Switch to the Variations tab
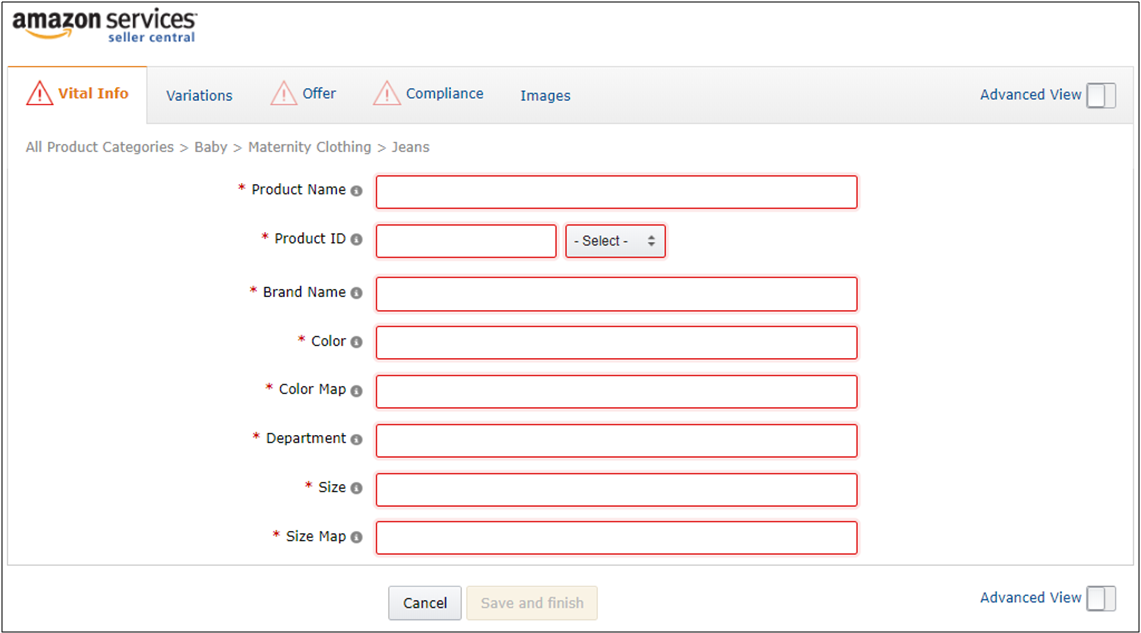The height and width of the screenshot is (633, 1141). pos(199,96)
